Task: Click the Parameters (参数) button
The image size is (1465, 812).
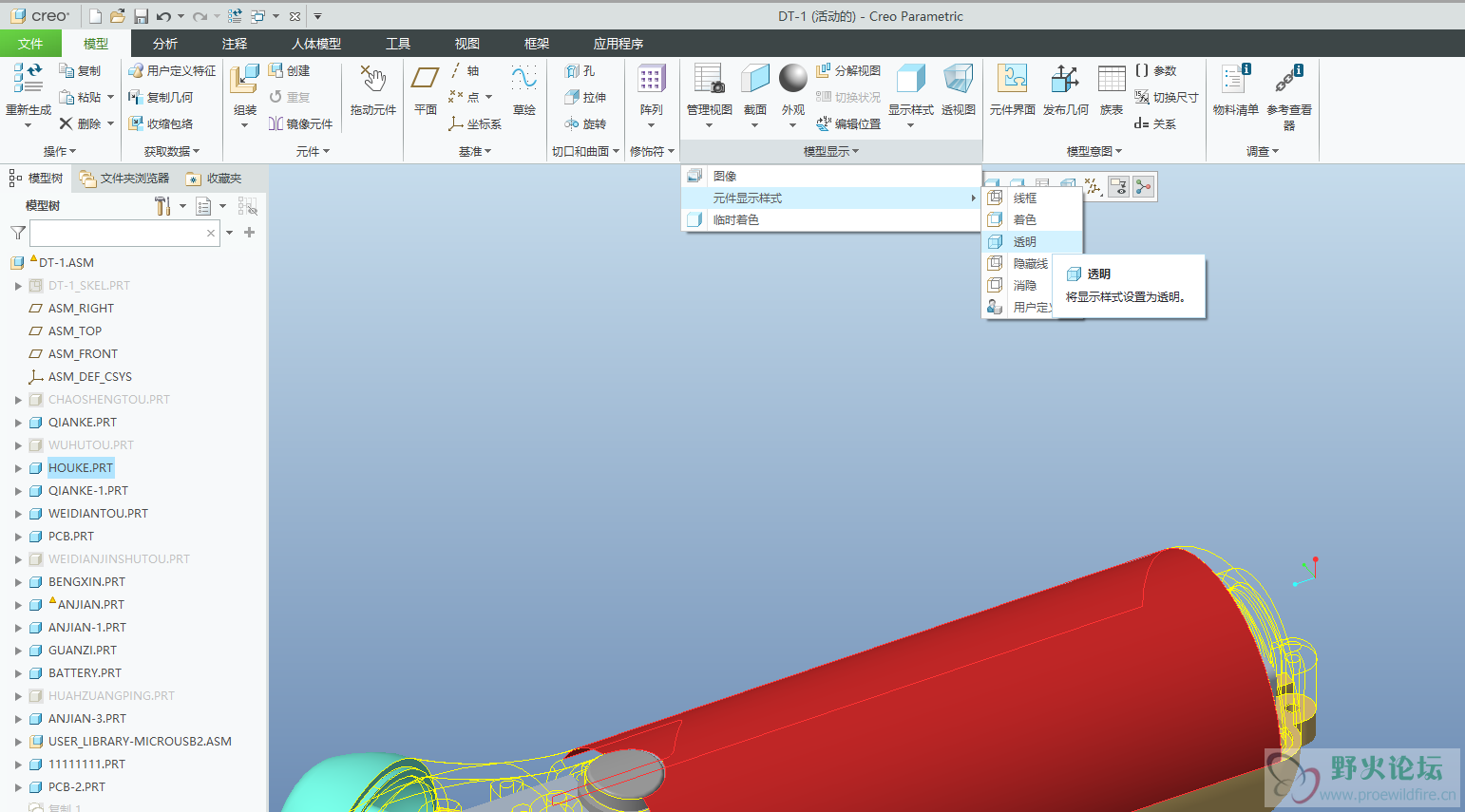Action: [x=1155, y=71]
